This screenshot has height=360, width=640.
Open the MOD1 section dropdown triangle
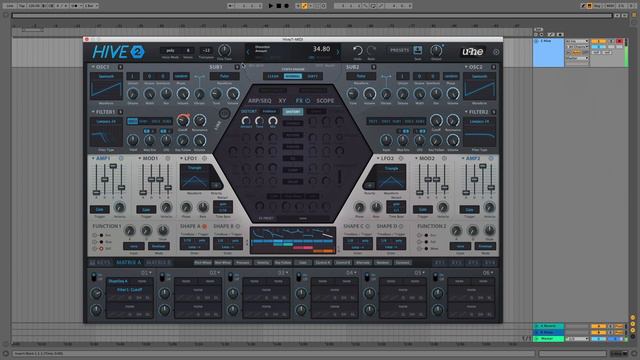(140, 158)
